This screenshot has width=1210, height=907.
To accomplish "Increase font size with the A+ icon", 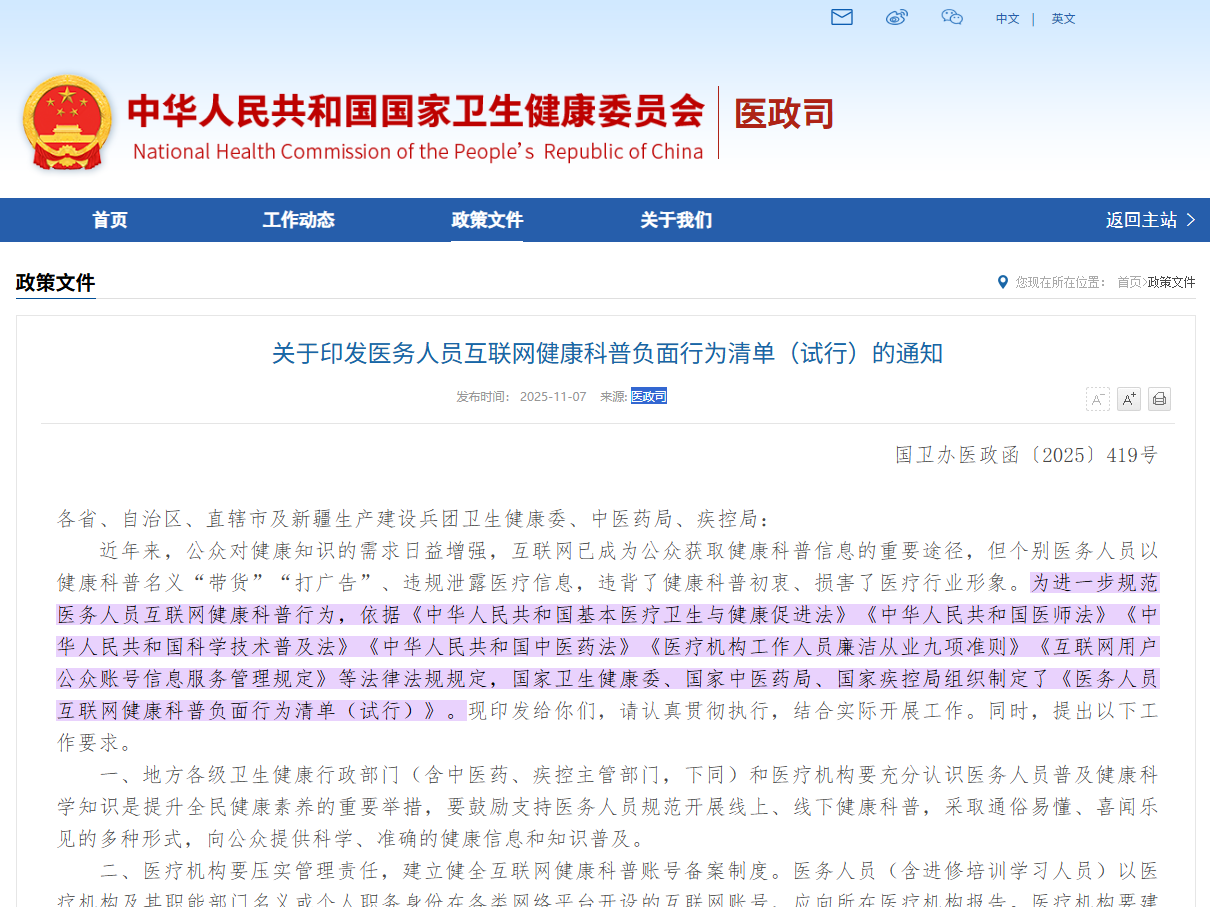I will pos(1128,398).
